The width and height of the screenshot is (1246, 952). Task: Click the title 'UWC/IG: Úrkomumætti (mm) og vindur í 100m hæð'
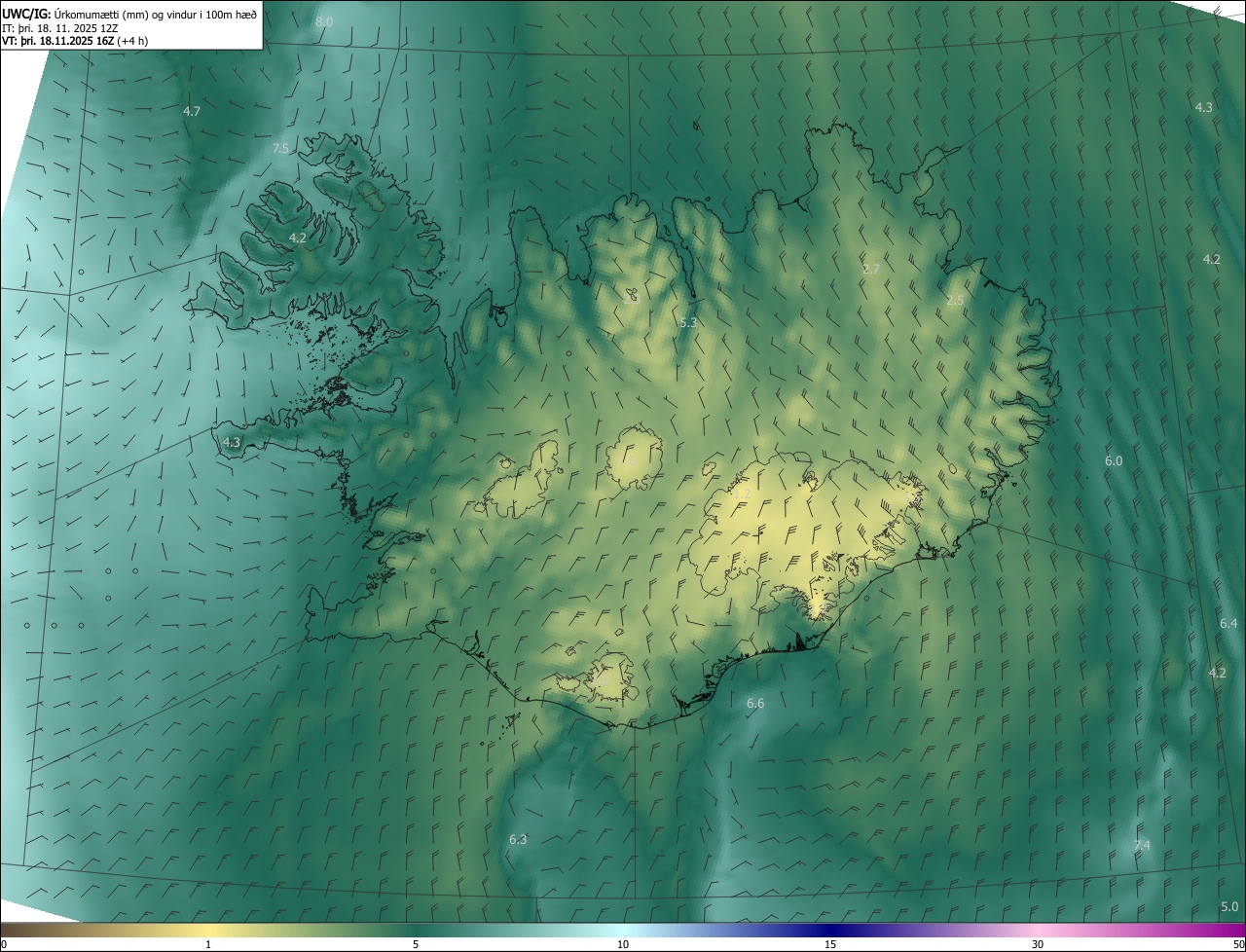coord(129,14)
